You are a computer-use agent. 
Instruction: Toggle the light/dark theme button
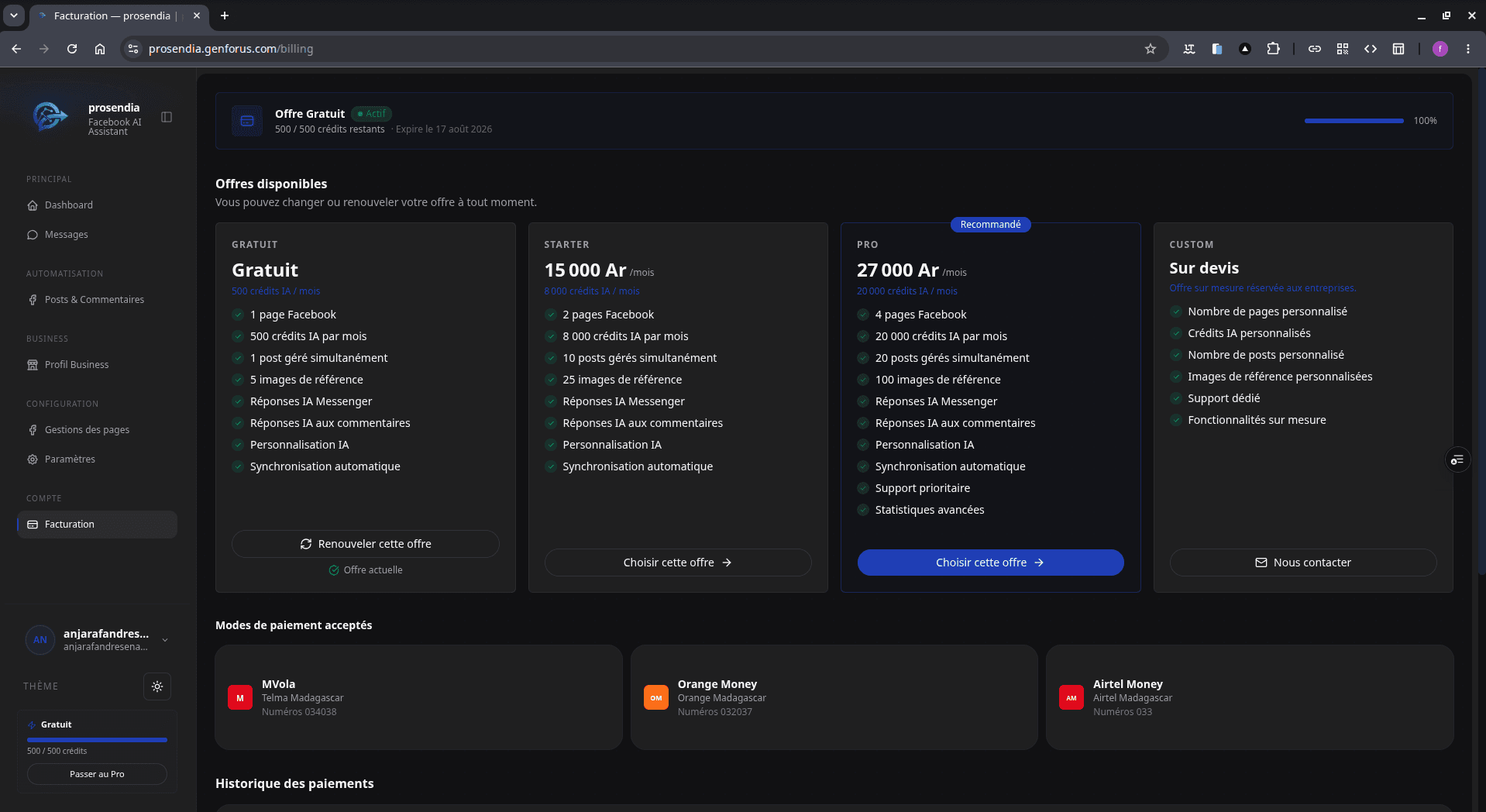pyautogui.click(x=157, y=686)
